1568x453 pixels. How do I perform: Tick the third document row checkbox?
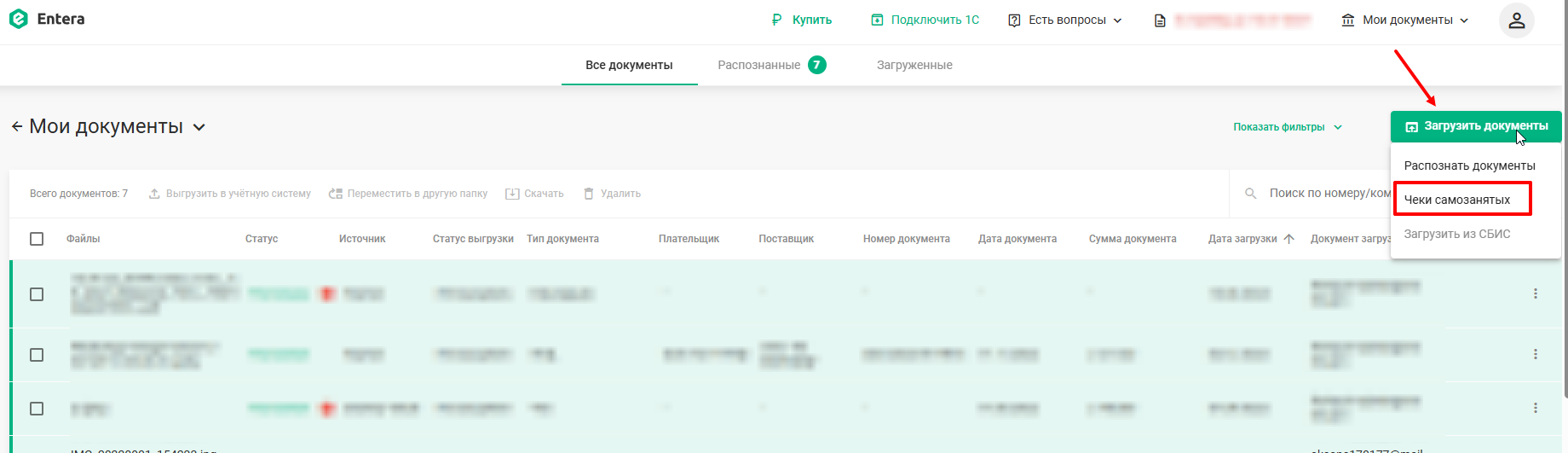pyautogui.click(x=37, y=409)
